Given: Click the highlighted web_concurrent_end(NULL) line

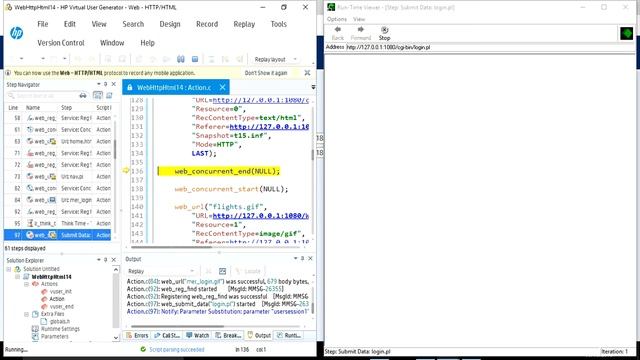Looking at the screenshot, I should tap(219, 171).
